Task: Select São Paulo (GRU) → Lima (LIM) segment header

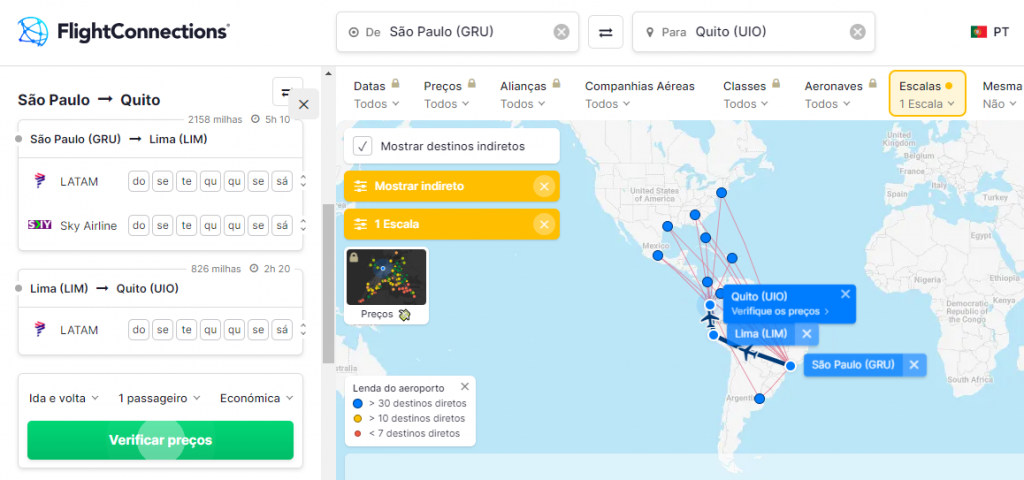Action: coord(161,139)
